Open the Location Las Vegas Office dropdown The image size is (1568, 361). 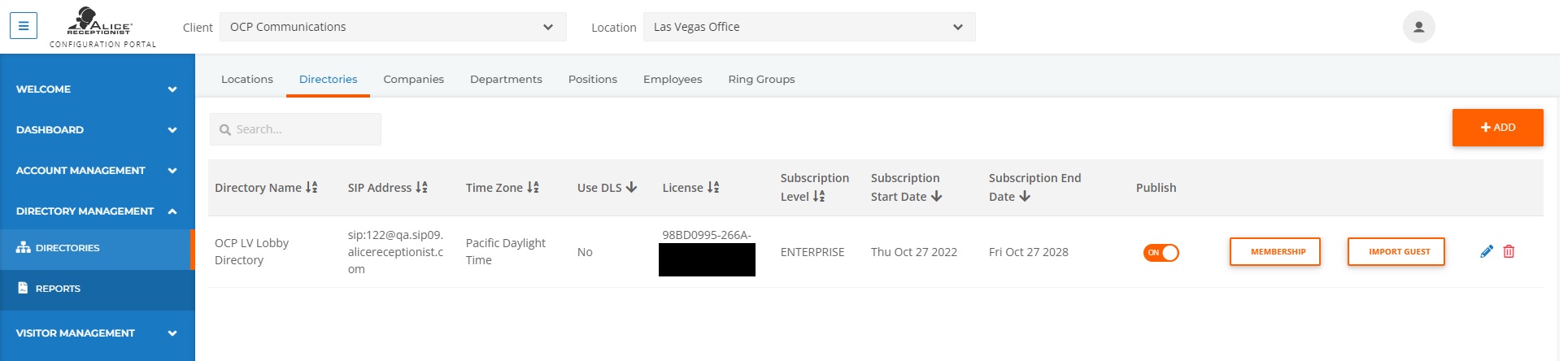coord(809,27)
